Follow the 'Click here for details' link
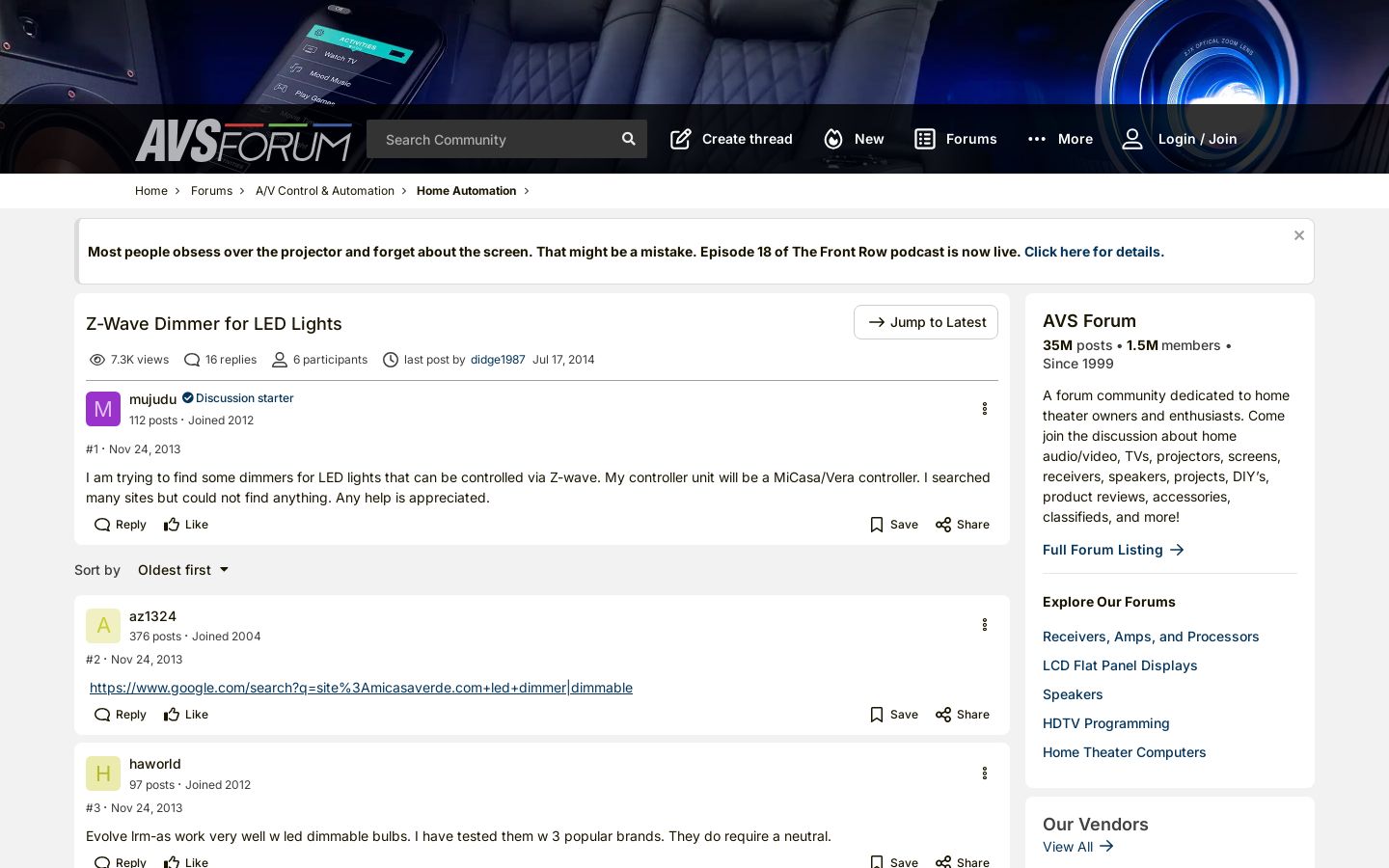Screen dimensions: 1389x868 tap(1094, 252)
